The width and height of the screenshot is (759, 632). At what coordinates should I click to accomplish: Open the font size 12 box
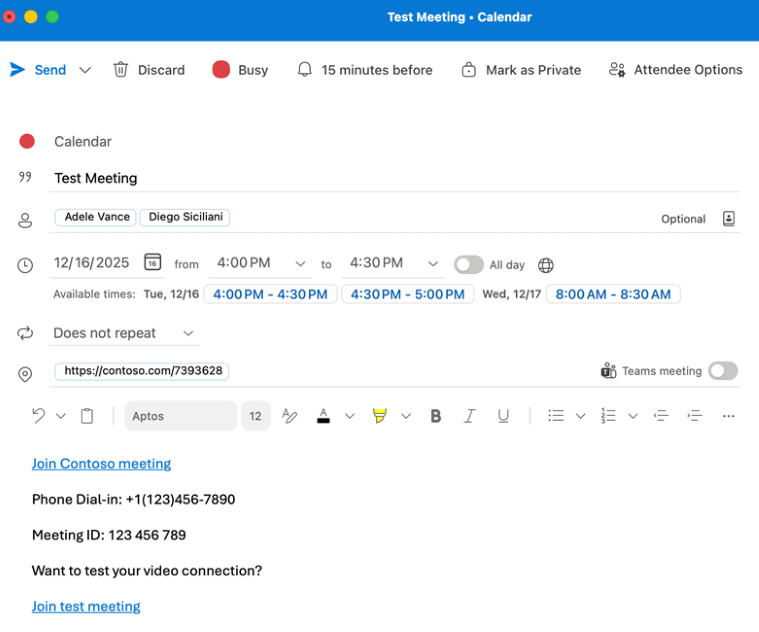coord(256,416)
